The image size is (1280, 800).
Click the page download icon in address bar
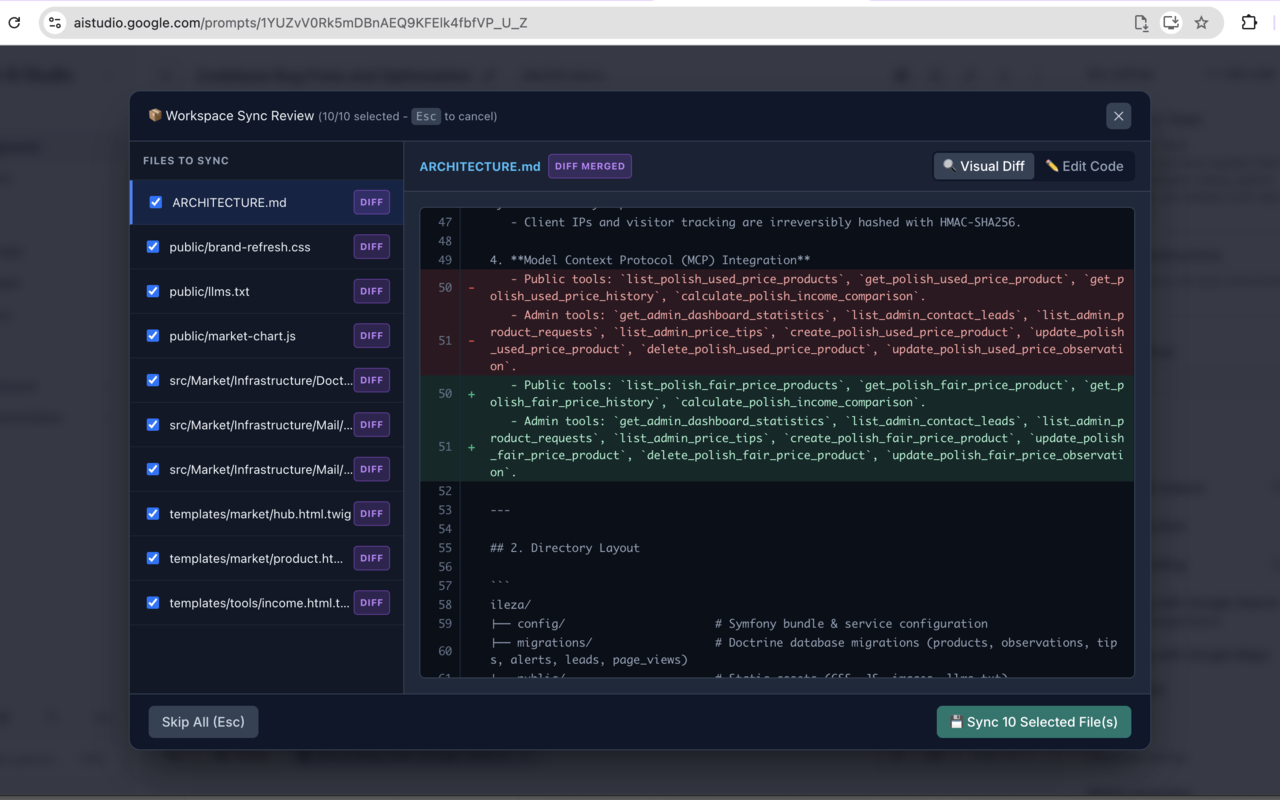pyautogui.click(x=1141, y=22)
